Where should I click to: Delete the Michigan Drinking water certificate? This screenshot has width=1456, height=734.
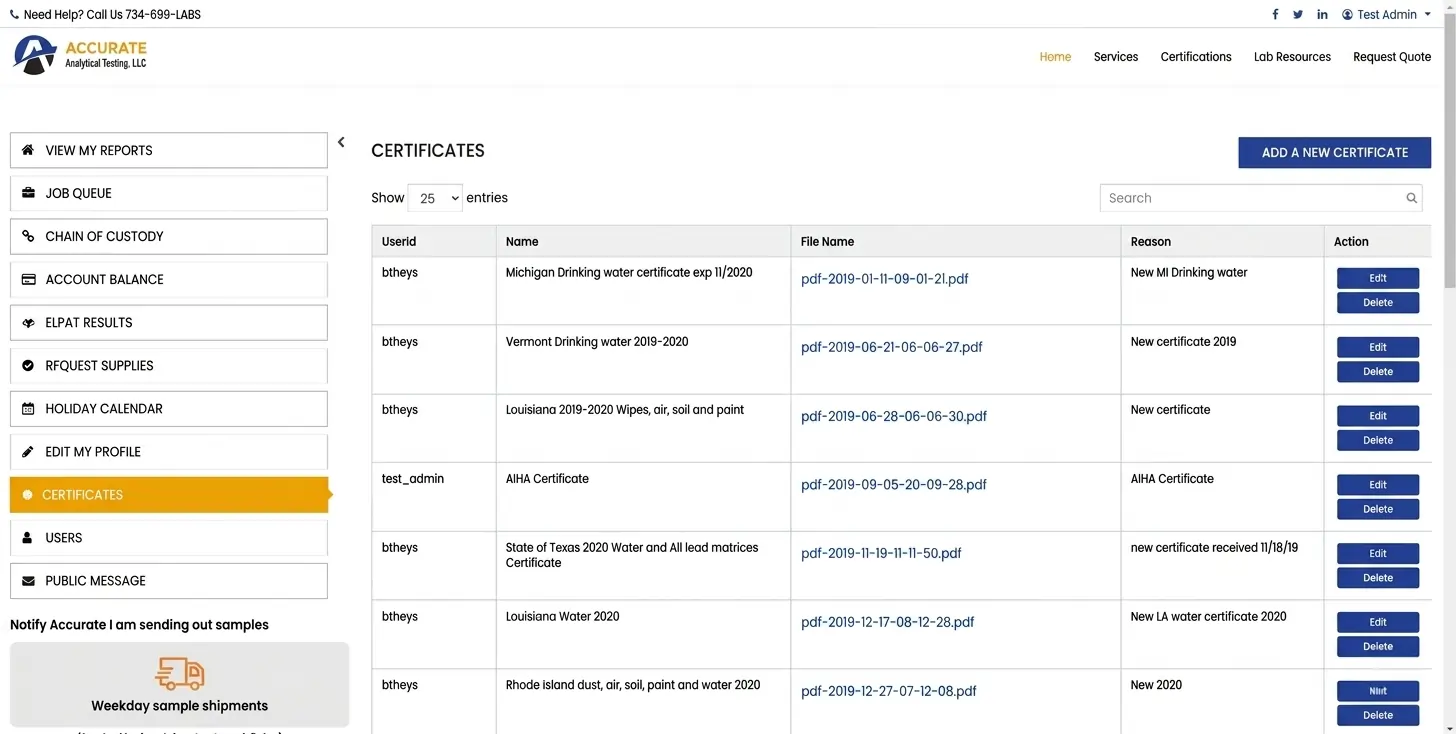pos(1378,302)
